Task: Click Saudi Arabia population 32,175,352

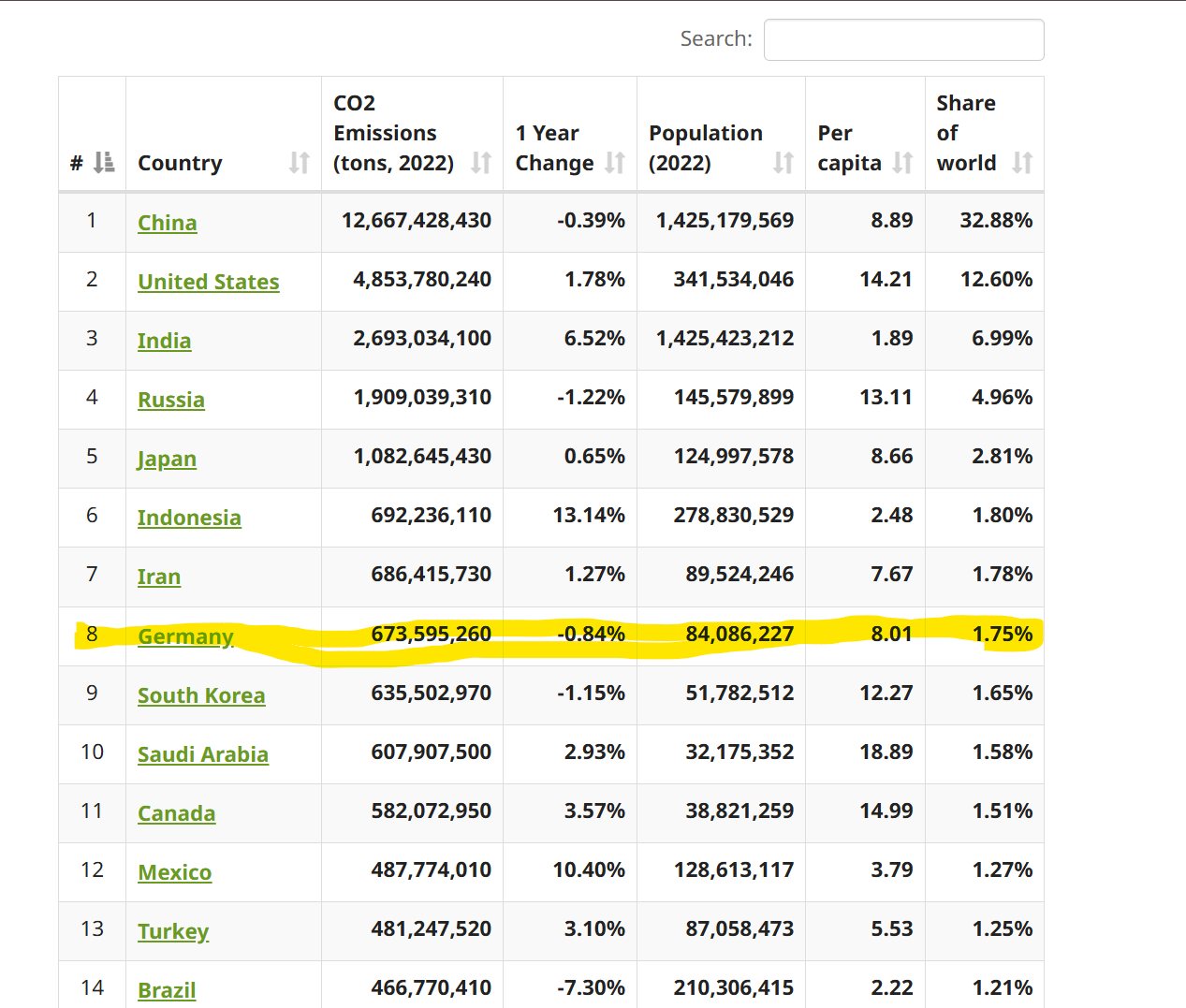Action: [x=739, y=752]
